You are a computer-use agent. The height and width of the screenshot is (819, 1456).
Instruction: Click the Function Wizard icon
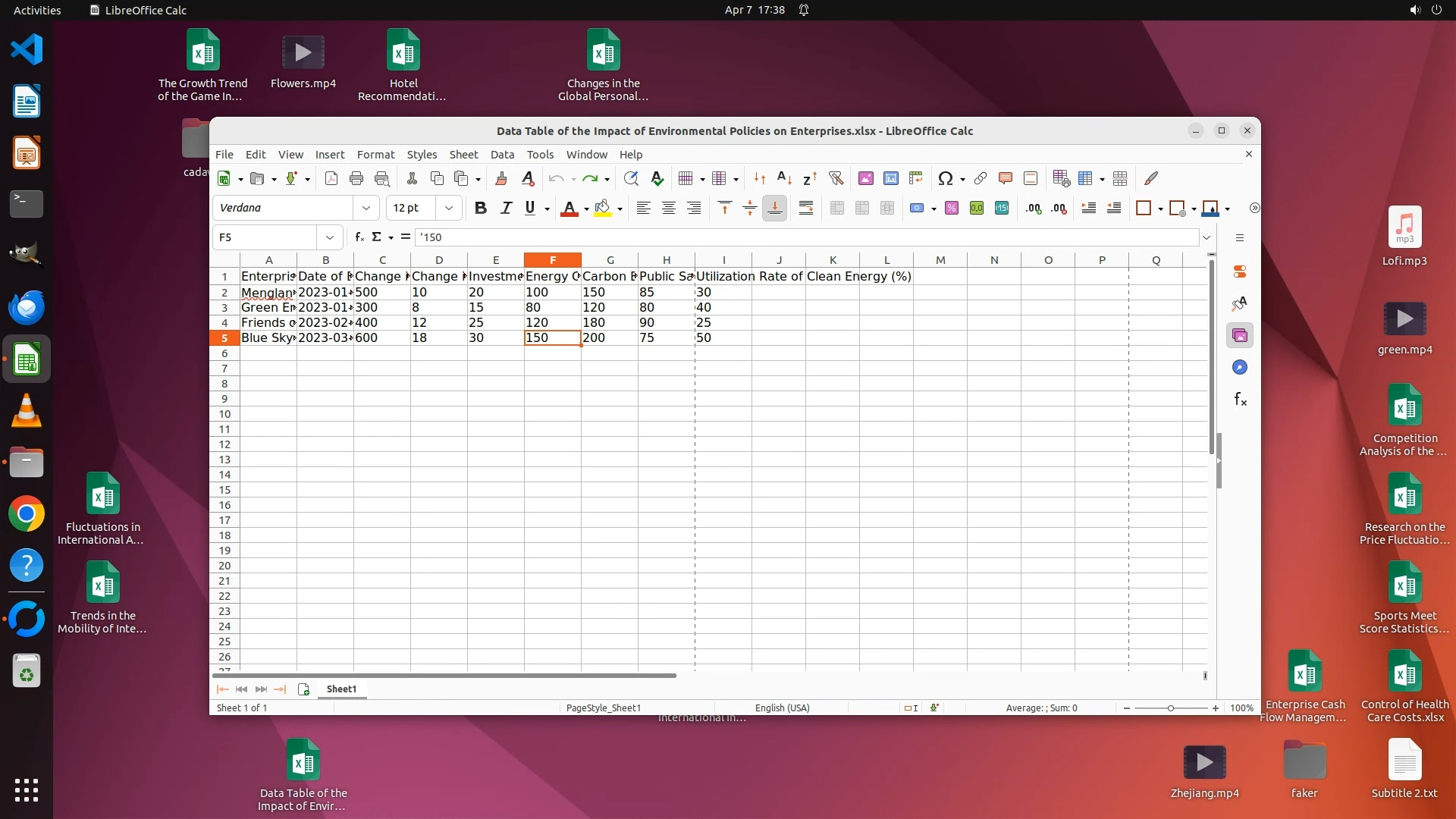tap(359, 237)
